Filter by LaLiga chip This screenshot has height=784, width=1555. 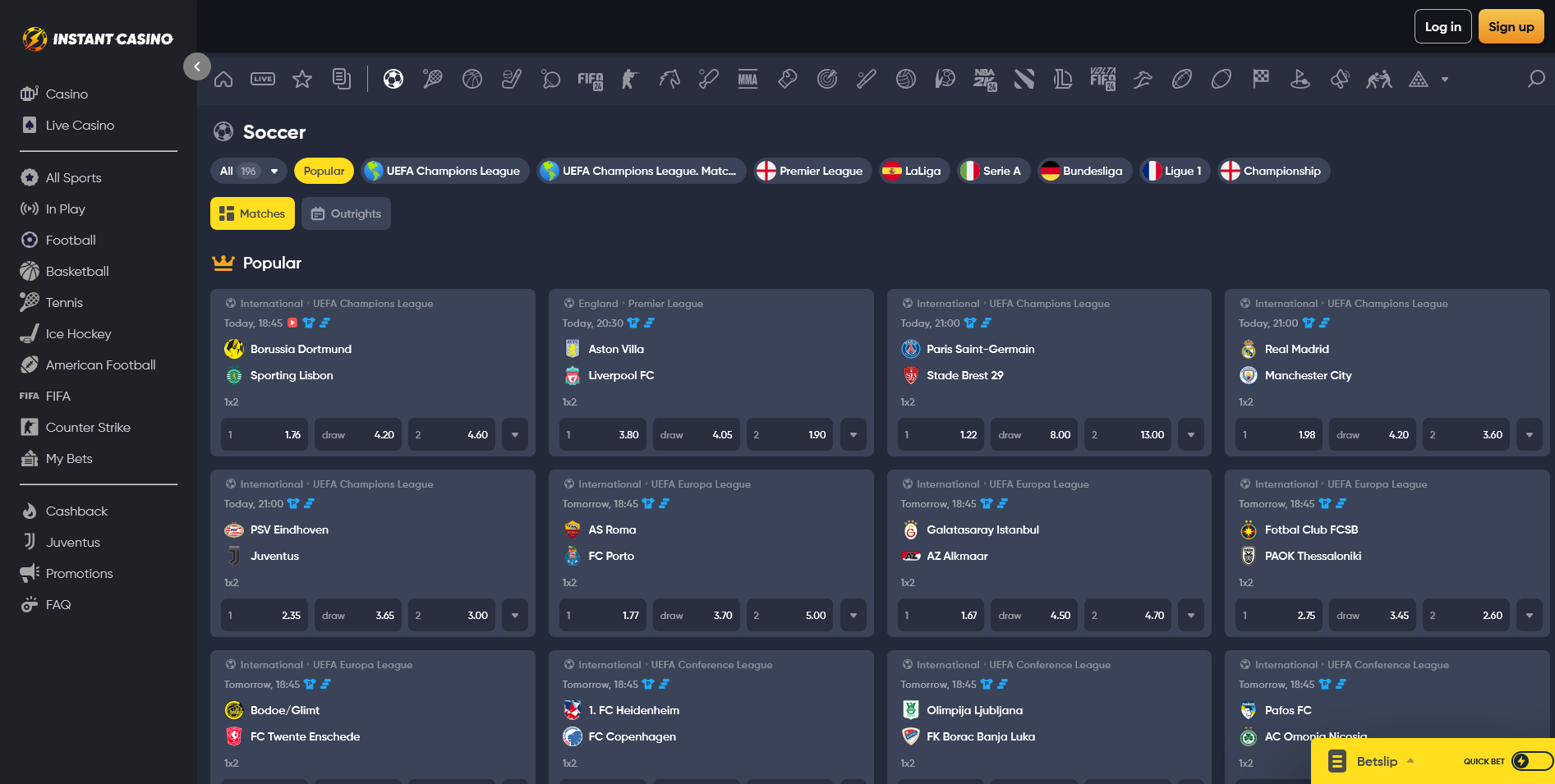(x=914, y=171)
